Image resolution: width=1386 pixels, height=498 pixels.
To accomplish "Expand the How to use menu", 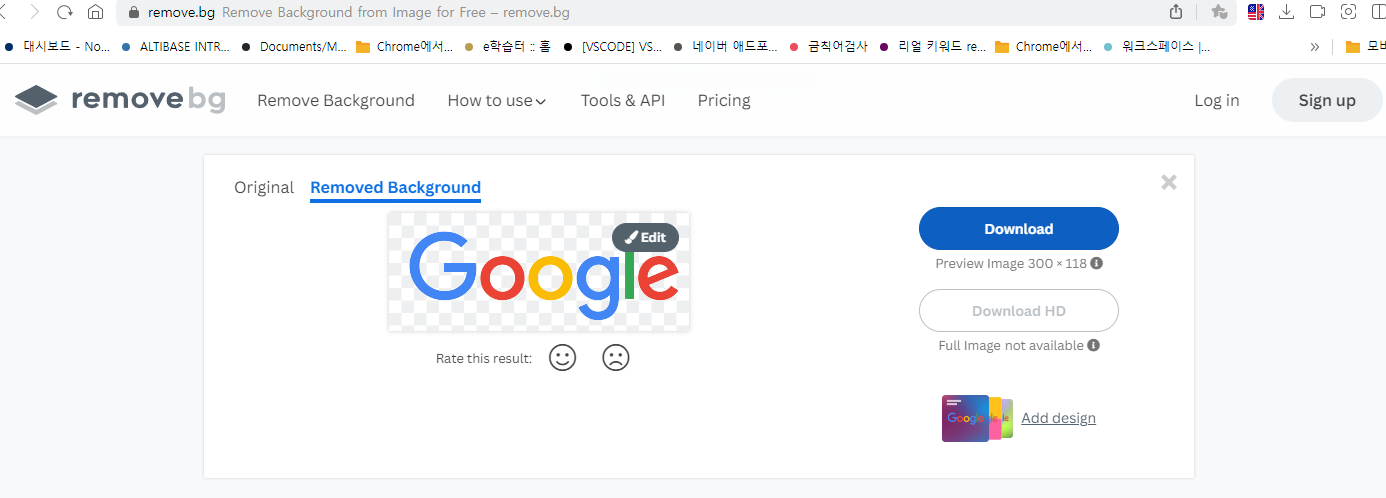I will tap(497, 100).
